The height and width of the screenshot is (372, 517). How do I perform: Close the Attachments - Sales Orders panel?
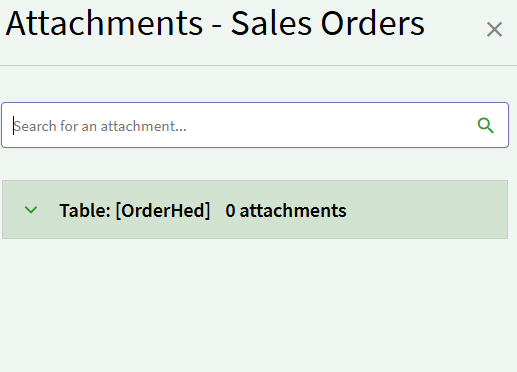tap(494, 29)
